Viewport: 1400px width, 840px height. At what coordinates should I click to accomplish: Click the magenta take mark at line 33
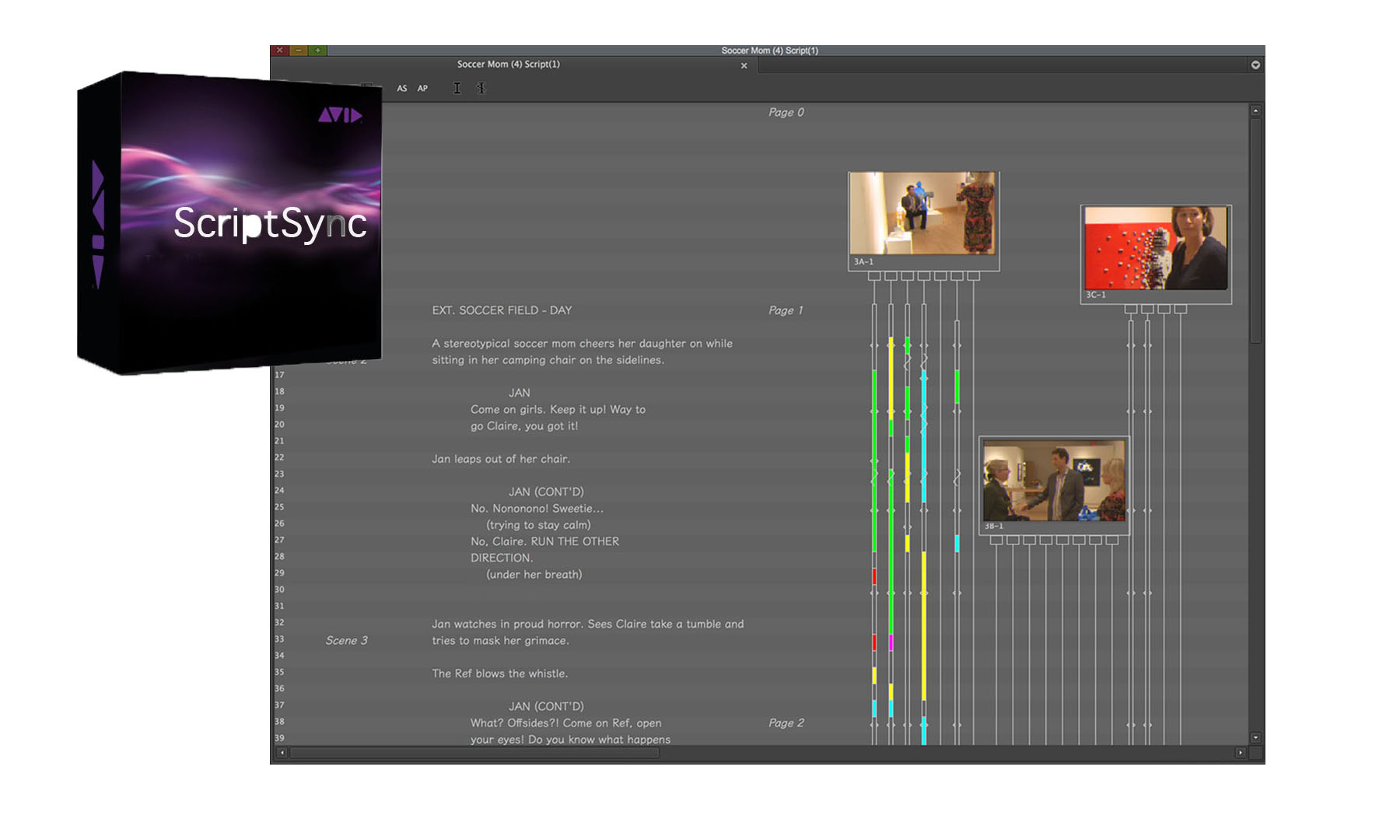click(891, 642)
